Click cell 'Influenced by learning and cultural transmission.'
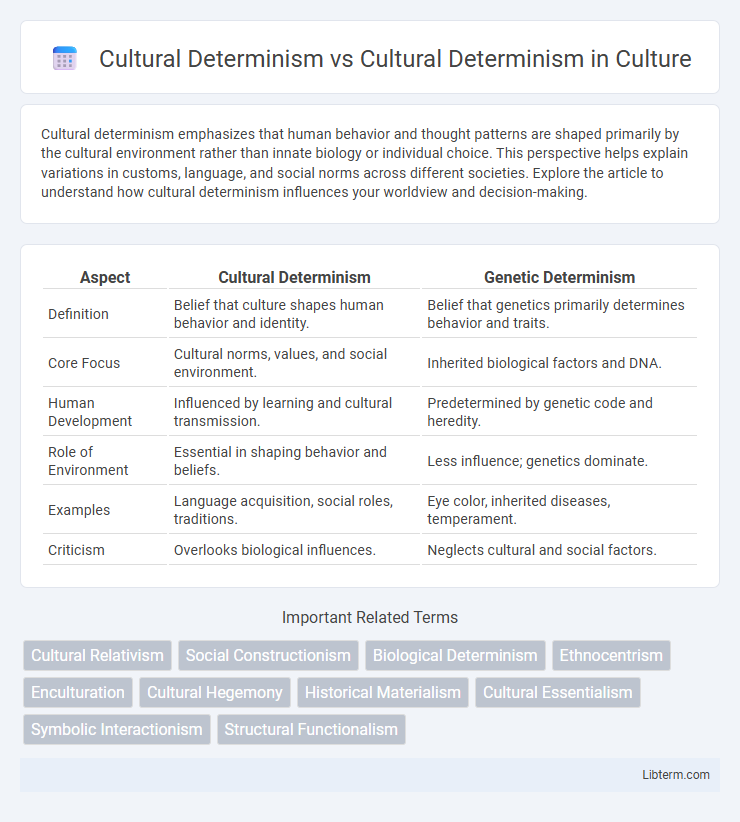The height and width of the screenshot is (822, 740). [x=295, y=412]
